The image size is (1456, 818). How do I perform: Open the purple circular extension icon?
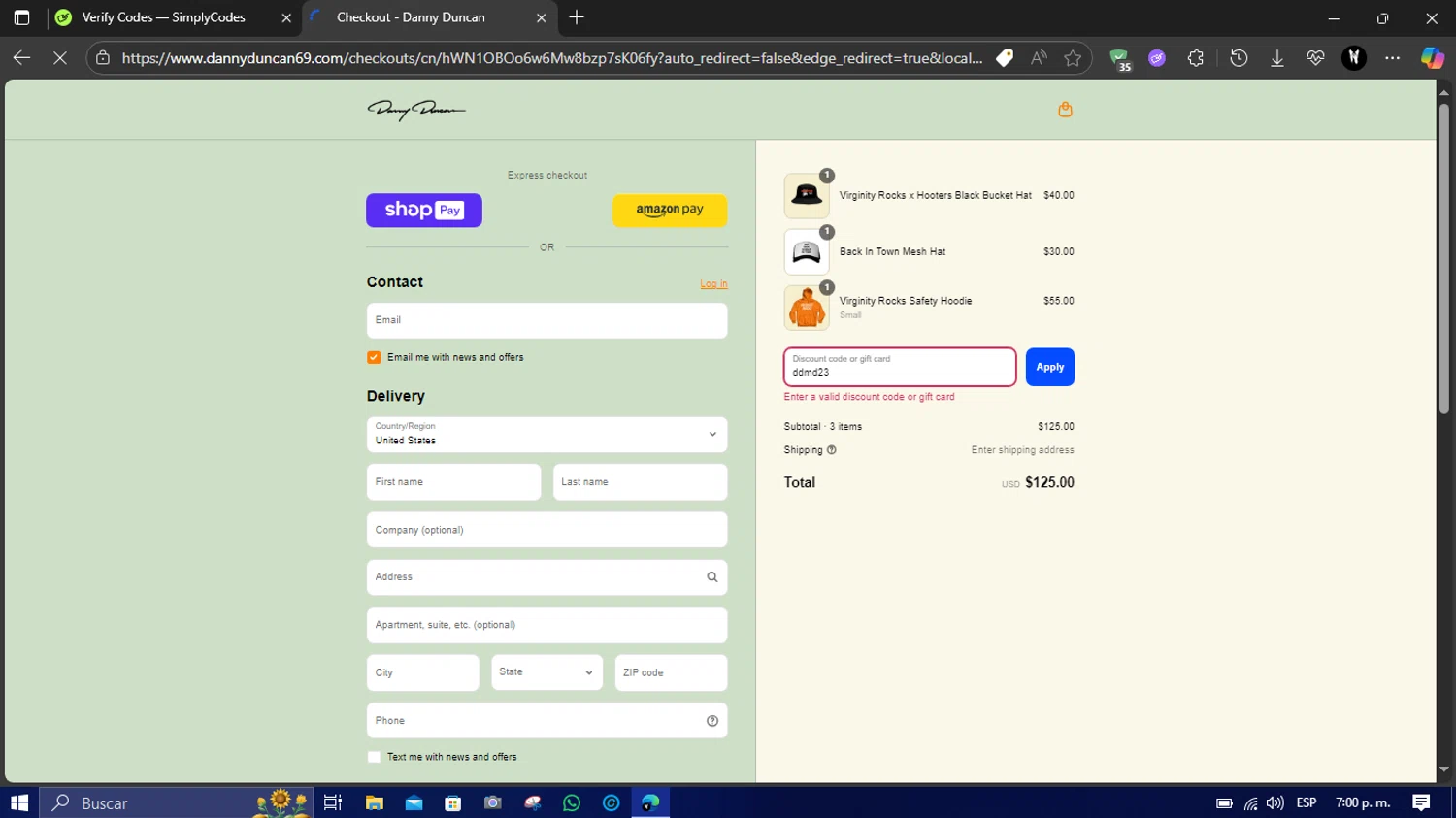(1157, 58)
